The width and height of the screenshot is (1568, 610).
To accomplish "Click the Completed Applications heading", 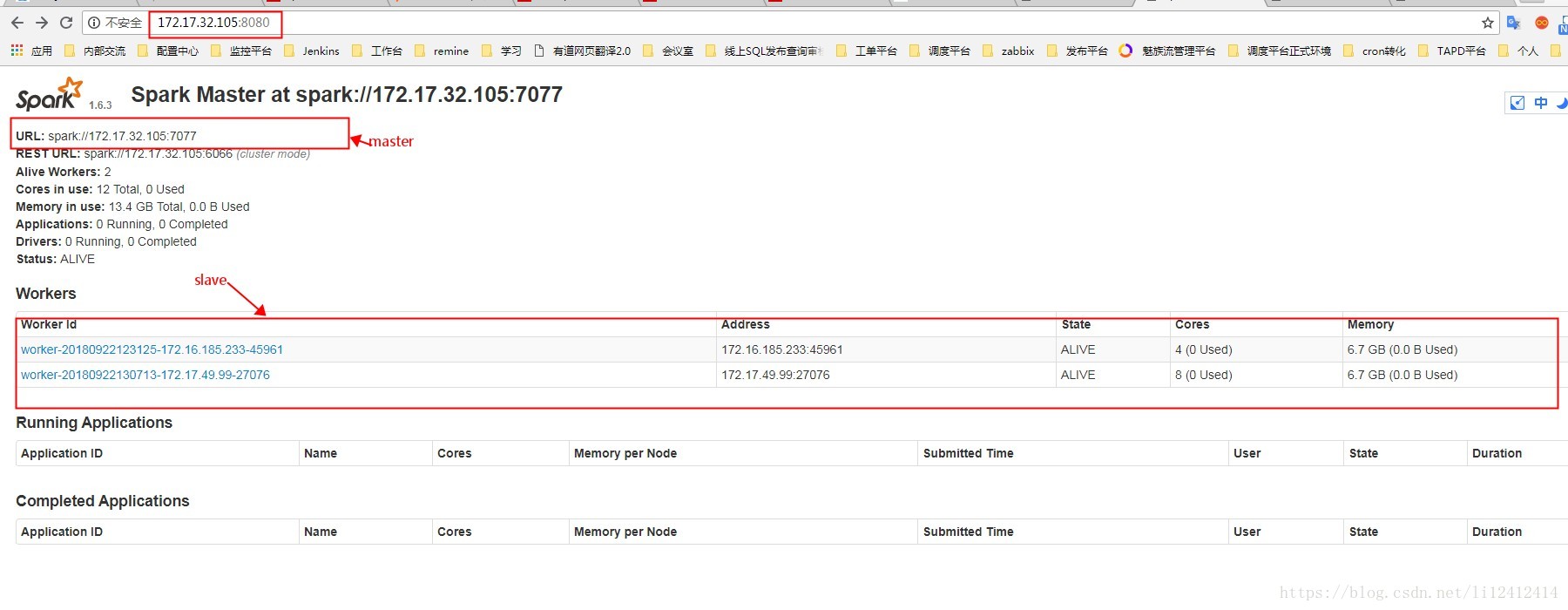I will (x=103, y=501).
